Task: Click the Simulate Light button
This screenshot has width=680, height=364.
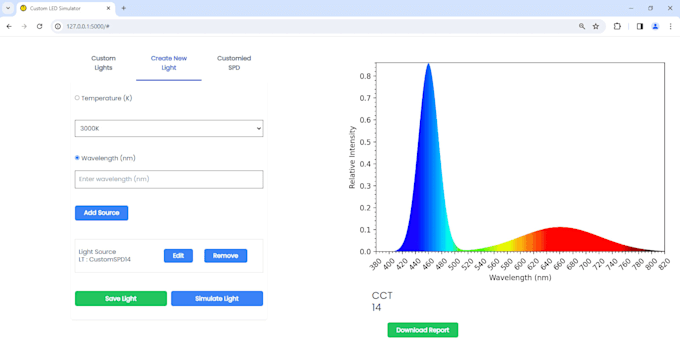Action: pyautogui.click(x=217, y=298)
